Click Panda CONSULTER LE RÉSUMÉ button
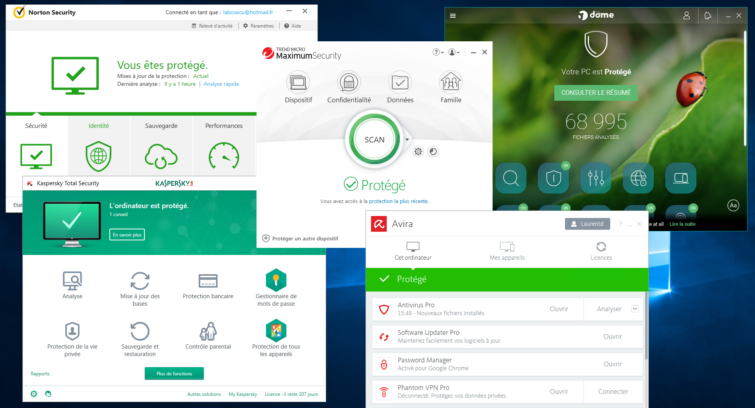This screenshot has width=755, height=408. 596,92
